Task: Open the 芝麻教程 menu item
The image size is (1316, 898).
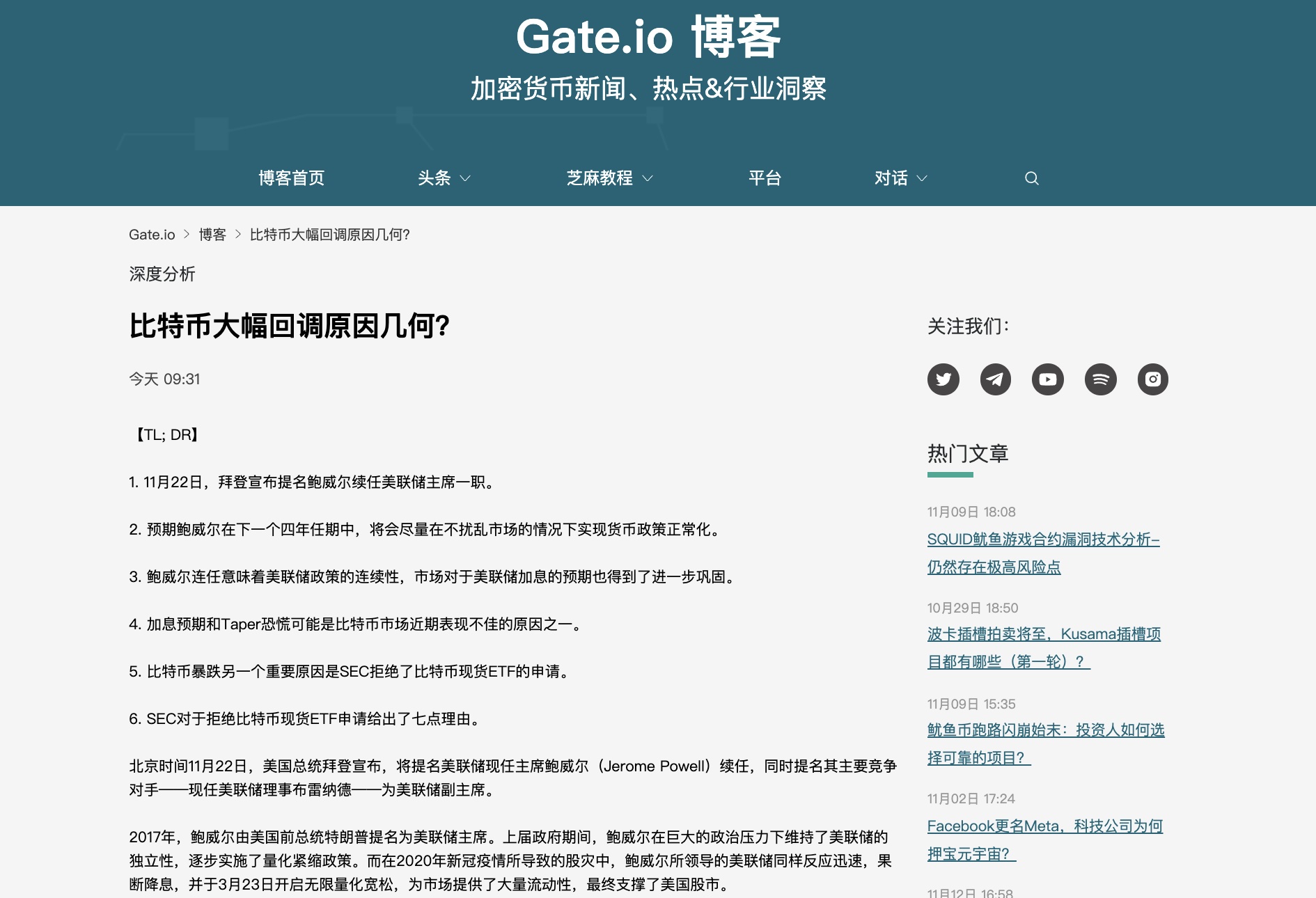Action: click(x=600, y=178)
